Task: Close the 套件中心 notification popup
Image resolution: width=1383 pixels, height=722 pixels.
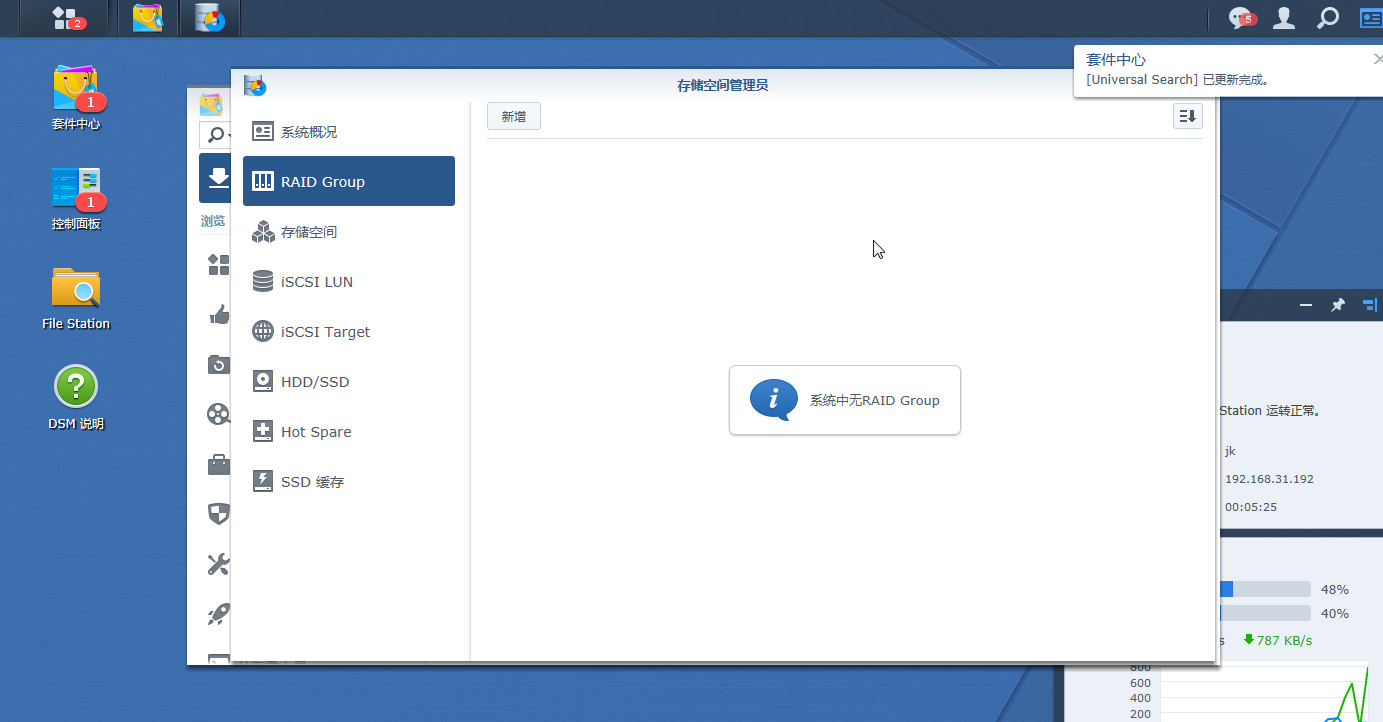Action: click(x=1378, y=59)
